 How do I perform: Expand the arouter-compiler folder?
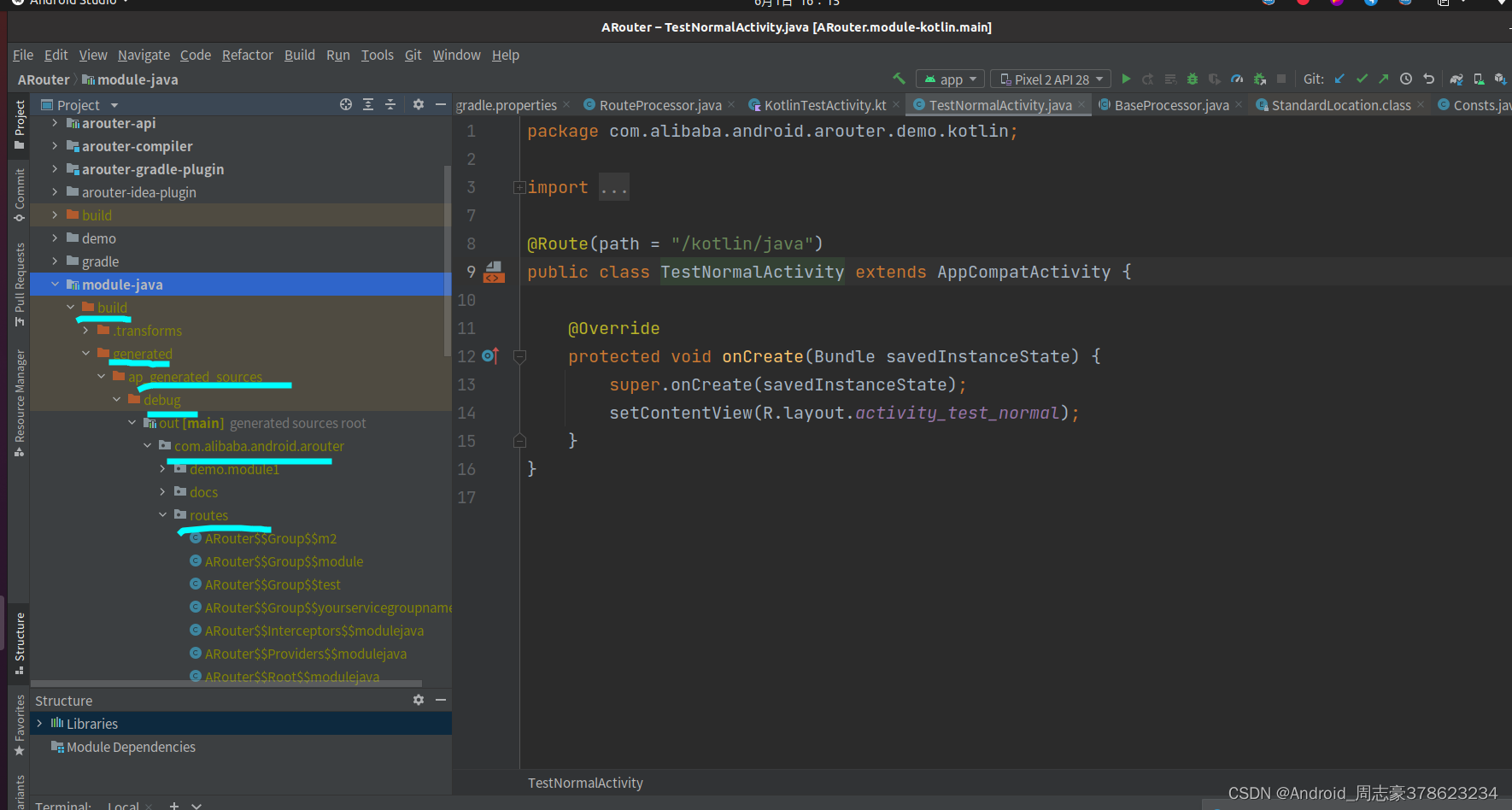pyautogui.click(x=55, y=146)
